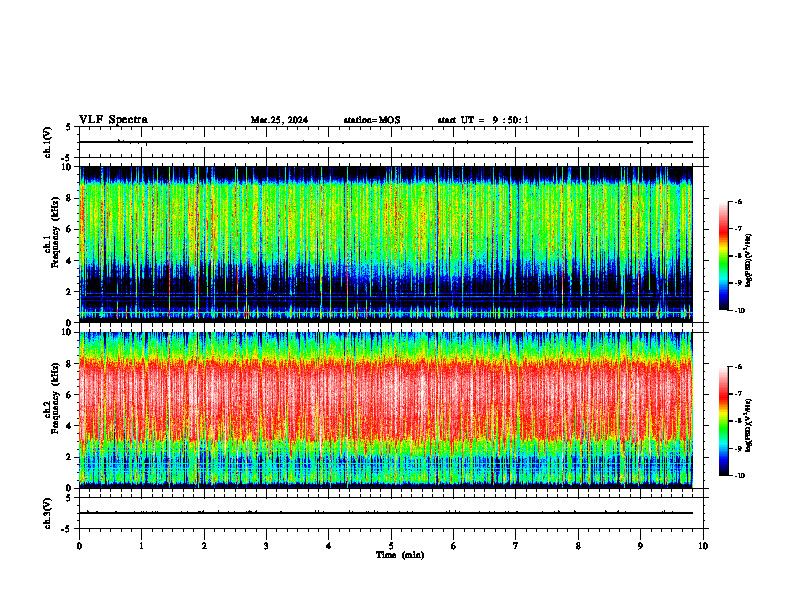Click the "6" tick on the Time axis
Screen dimensions: 792x612
tap(454, 546)
